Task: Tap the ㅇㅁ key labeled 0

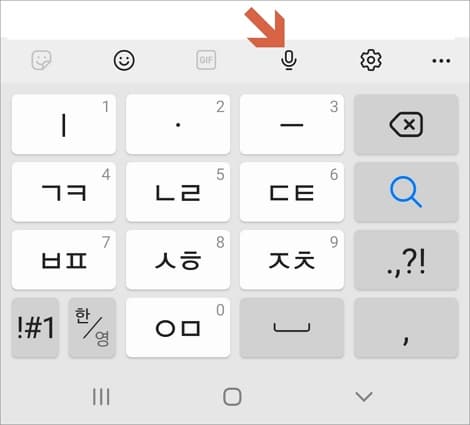Action: [x=178, y=328]
